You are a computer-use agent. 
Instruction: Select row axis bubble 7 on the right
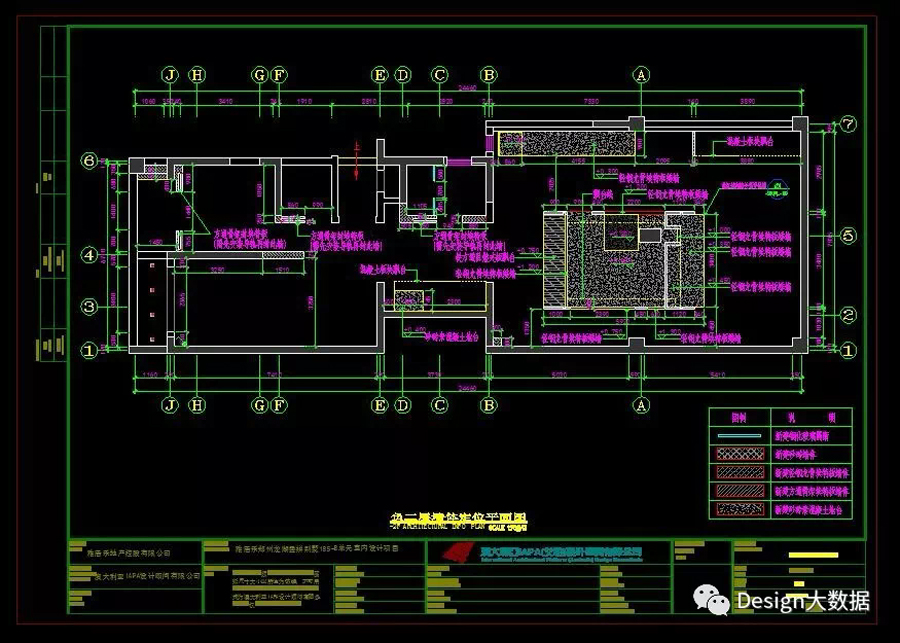click(848, 124)
